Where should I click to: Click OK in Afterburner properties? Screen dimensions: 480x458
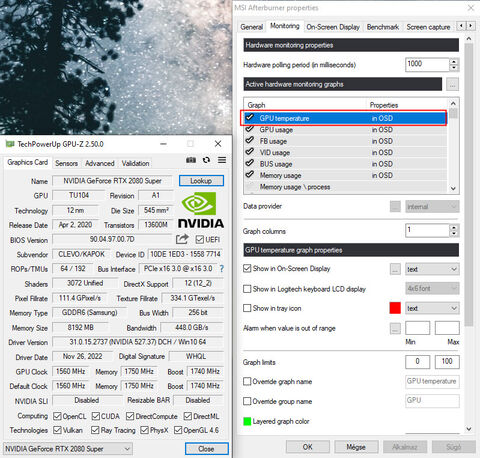[x=308, y=447]
